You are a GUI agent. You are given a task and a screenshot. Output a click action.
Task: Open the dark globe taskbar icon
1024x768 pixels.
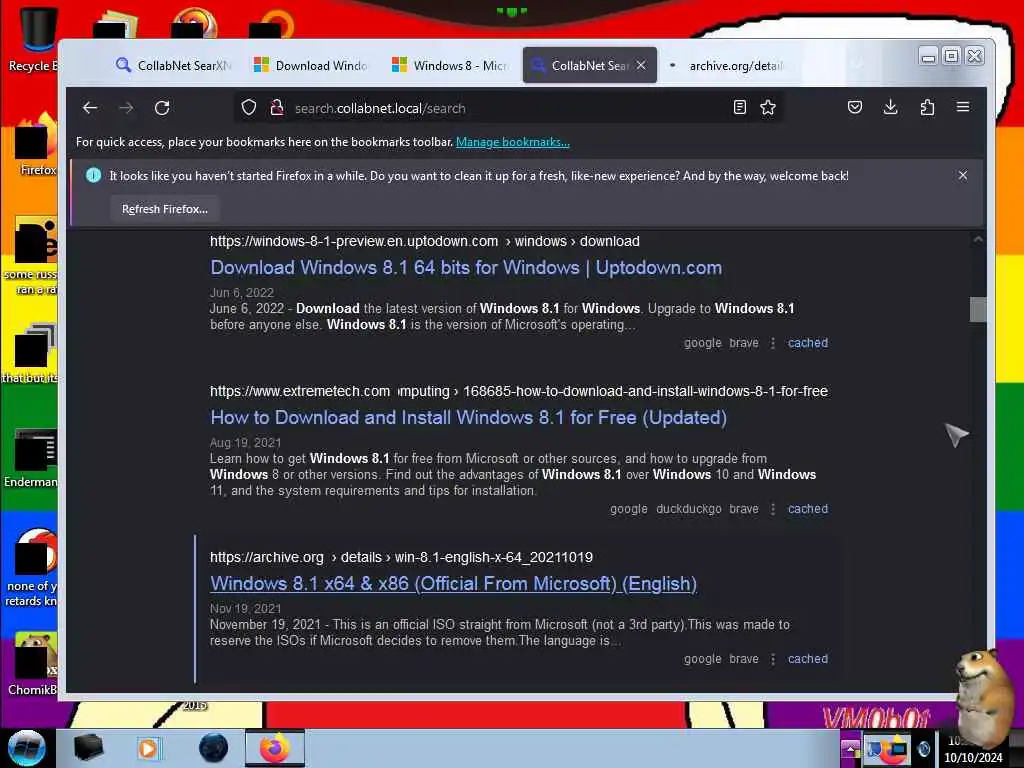coord(213,748)
